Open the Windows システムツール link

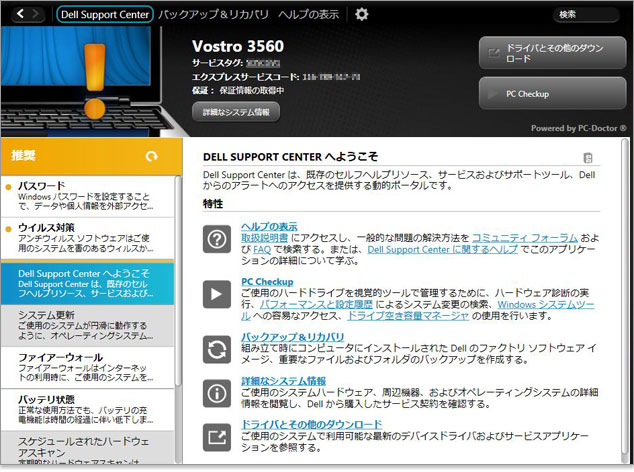click(546, 304)
